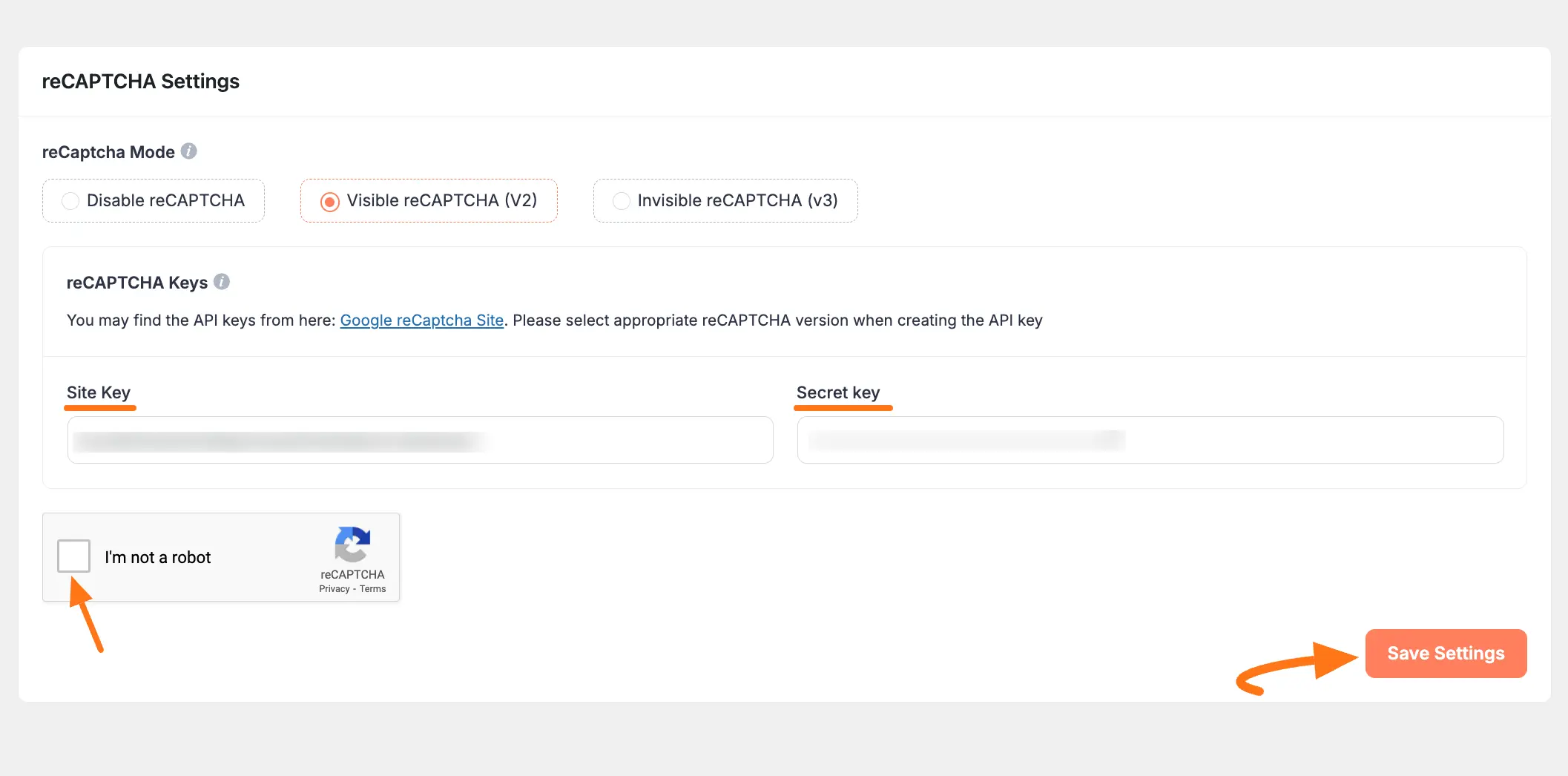Click the orange underline beneath Site Key
Screen dimensions: 1568x776
click(x=100, y=408)
